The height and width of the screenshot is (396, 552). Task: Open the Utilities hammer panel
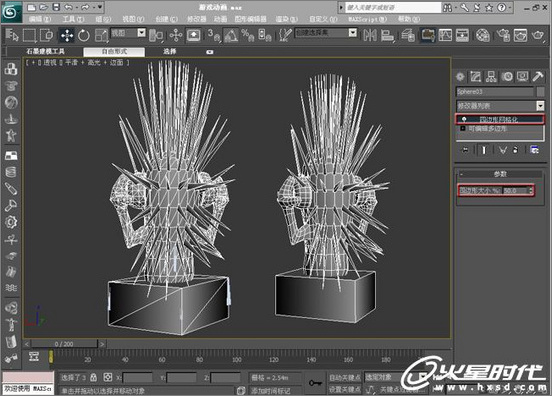(x=538, y=77)
